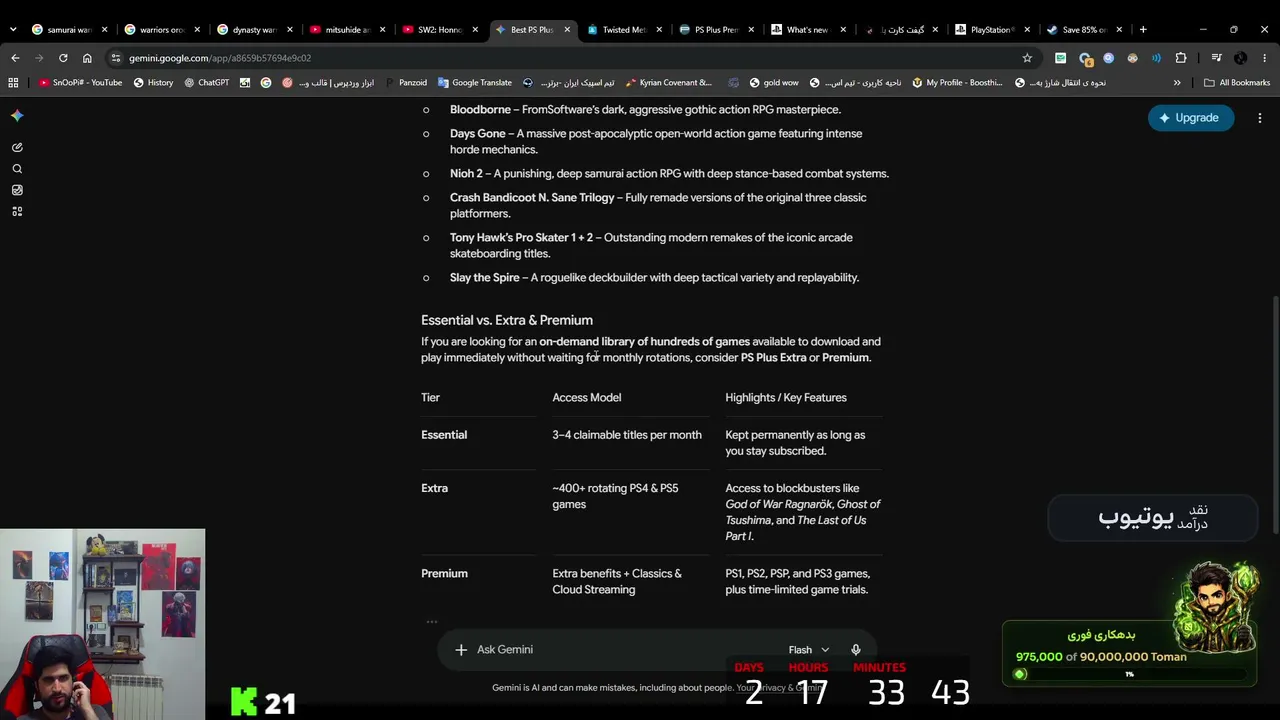Expand the tab search dropdown arrow

[13, 30]
